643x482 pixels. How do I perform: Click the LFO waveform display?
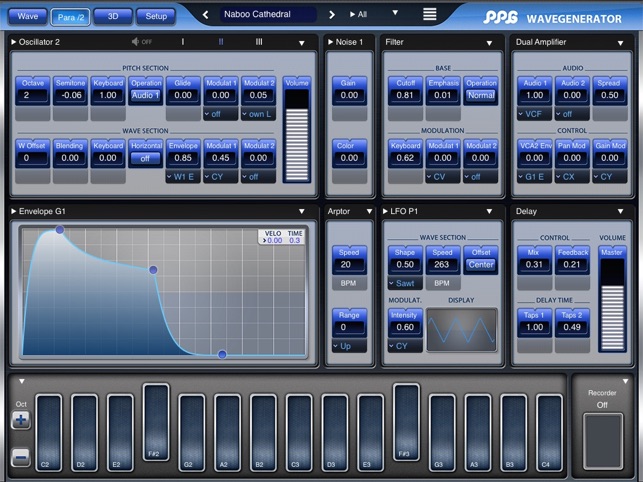point(461,330)
